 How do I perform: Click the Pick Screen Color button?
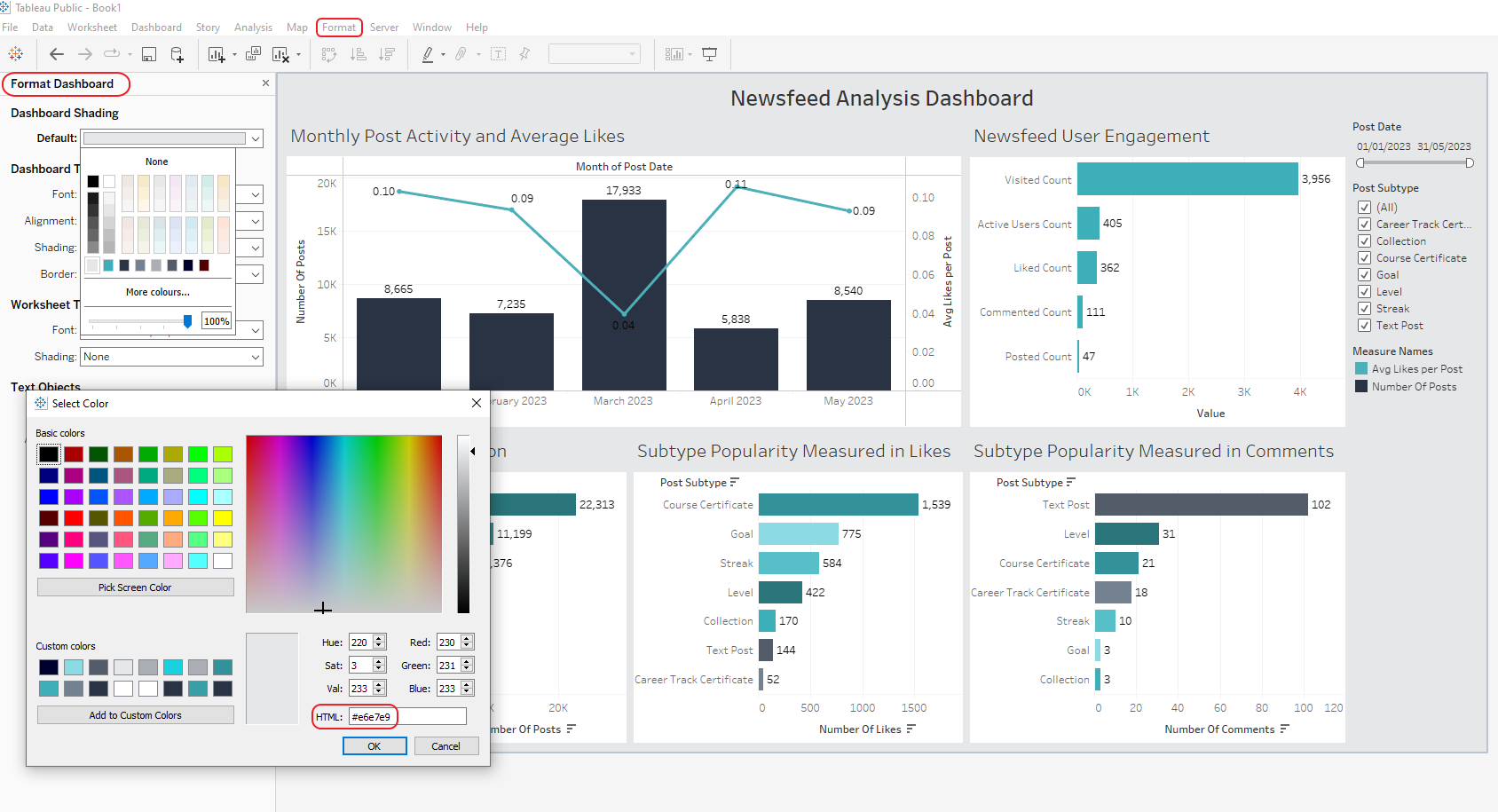(x=135, y=587)
